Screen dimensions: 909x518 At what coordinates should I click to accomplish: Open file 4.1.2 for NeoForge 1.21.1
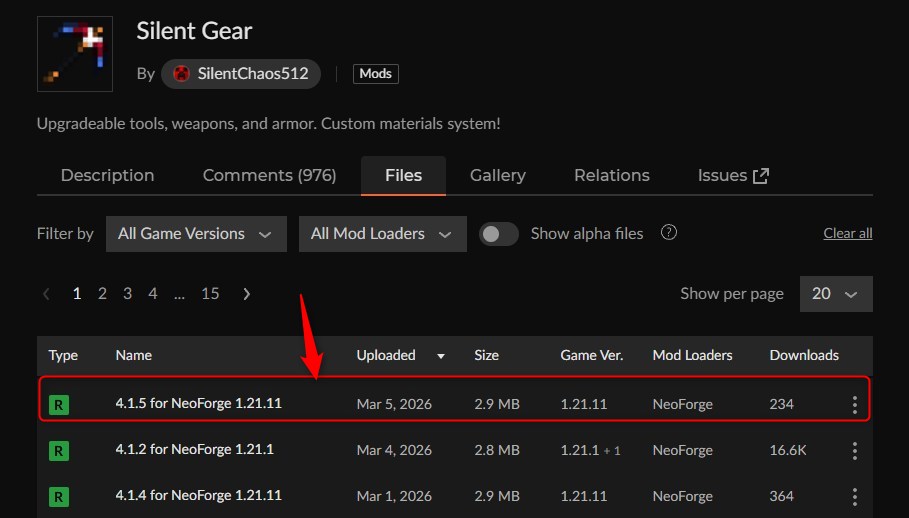pyautogui.click(x=194, y=450)
